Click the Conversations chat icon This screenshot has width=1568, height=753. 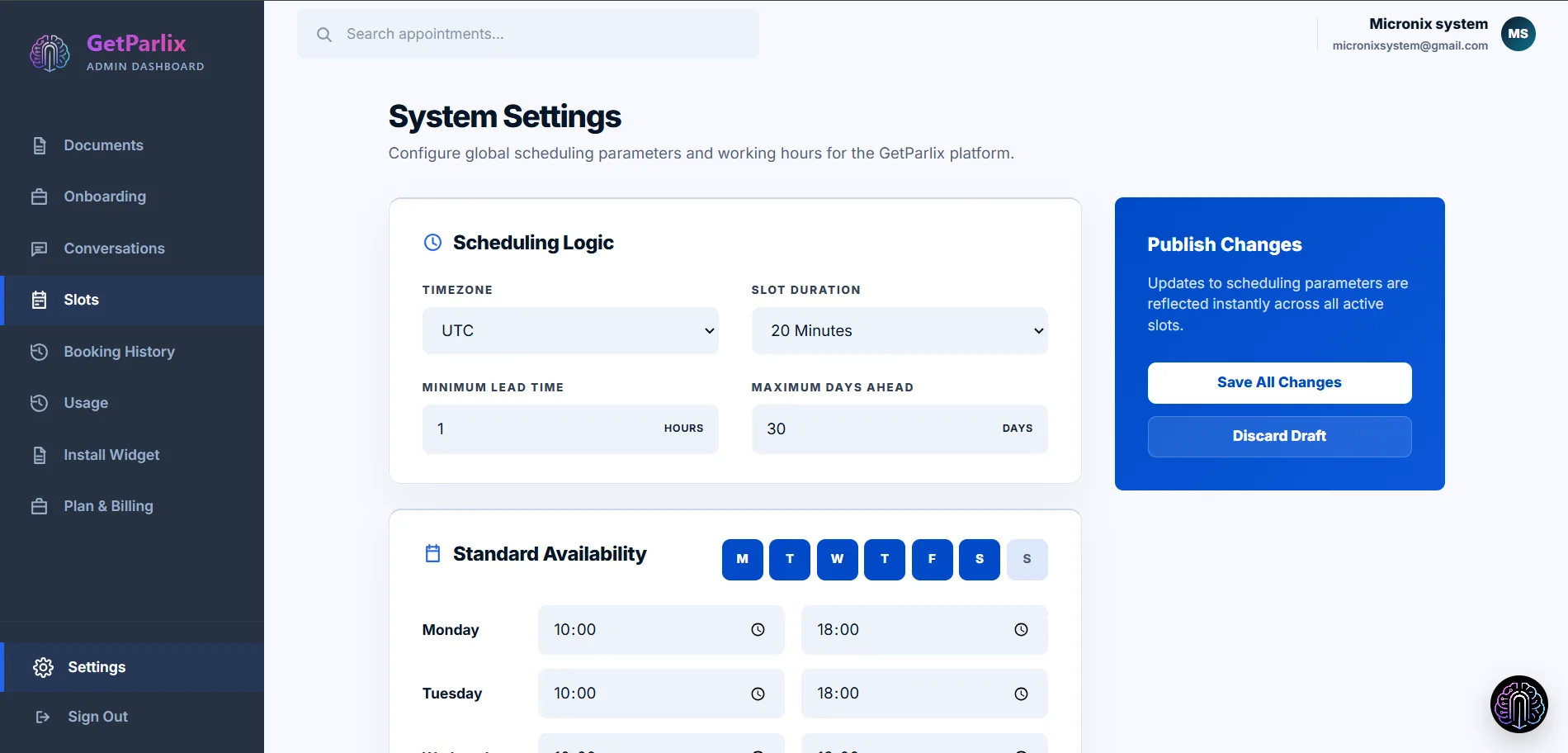pos(39,249)
